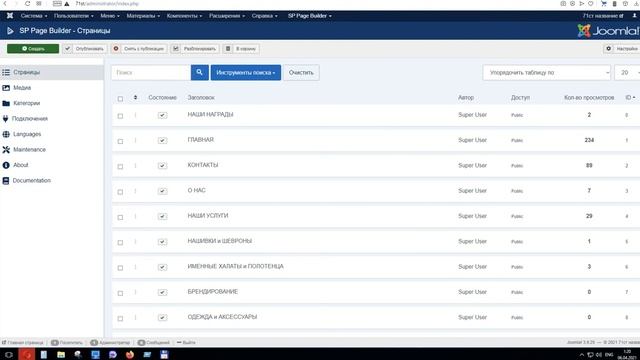The width and height of the screenshot is (640, 360).
Task: Select the О НАС row checkbox
Action: [120, 192]
